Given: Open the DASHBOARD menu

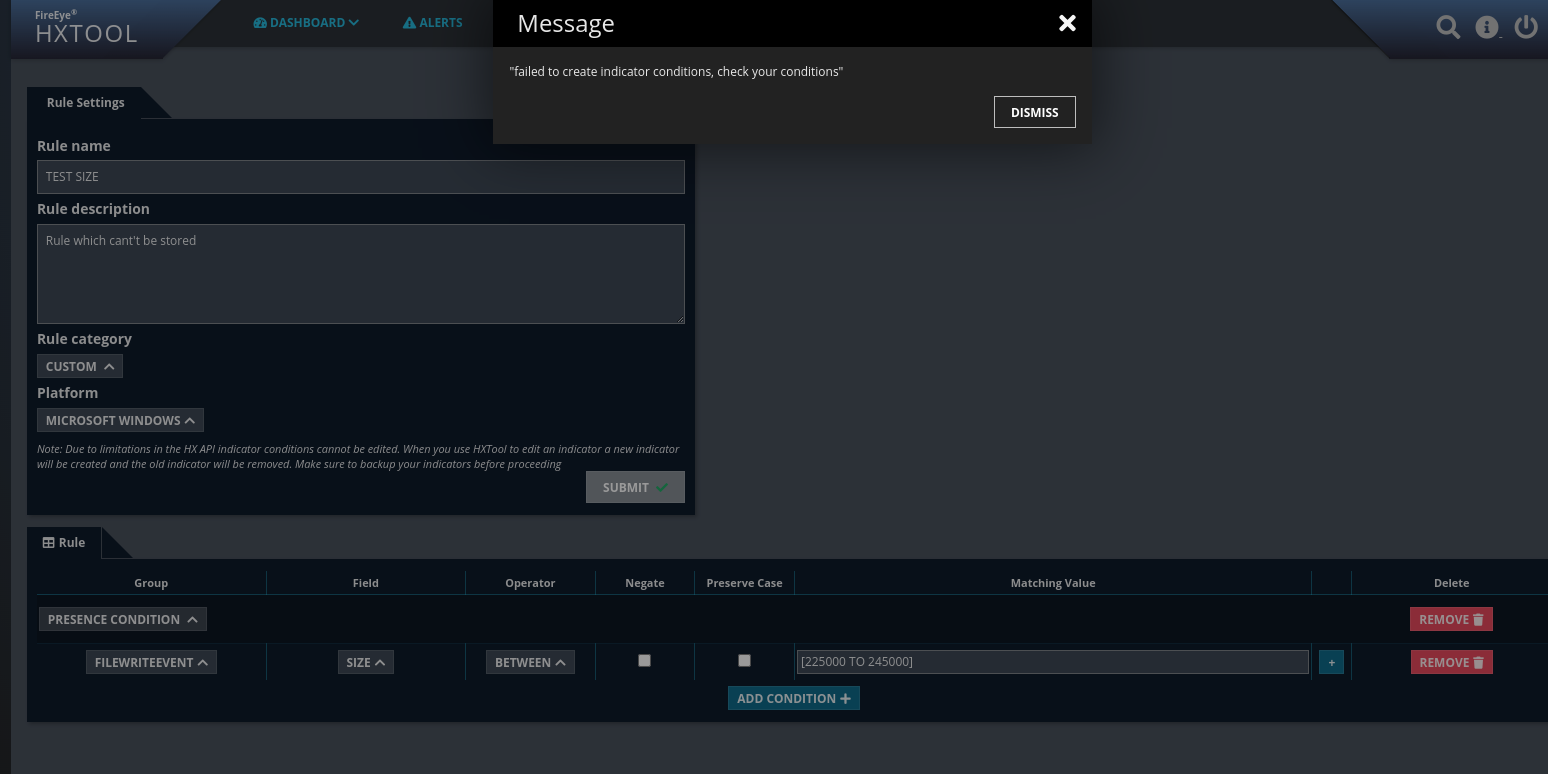Looking at the screenshot, I should pos(306,22).
